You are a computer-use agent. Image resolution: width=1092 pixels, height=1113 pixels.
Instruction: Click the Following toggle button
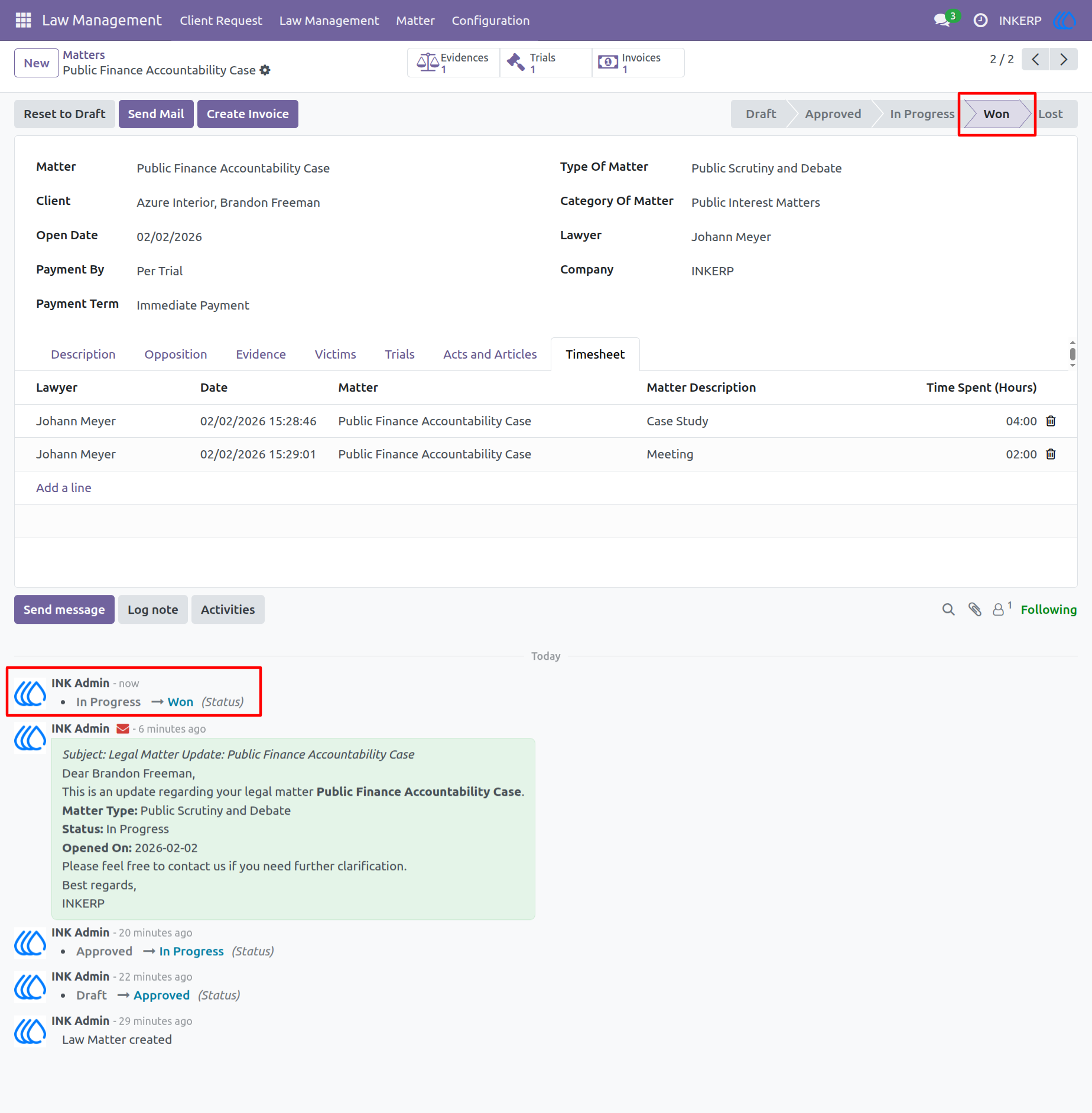pos(1048,609)
